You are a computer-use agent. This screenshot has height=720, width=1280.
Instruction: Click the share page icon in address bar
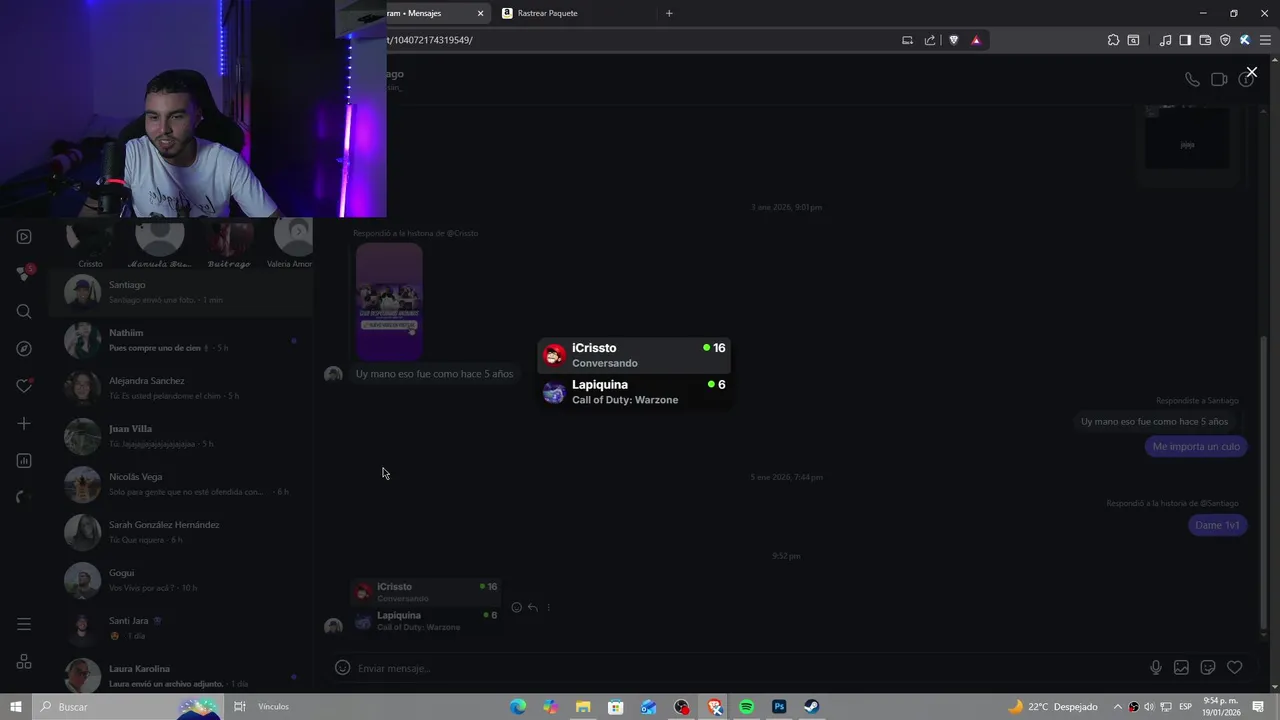click(930, 40)
